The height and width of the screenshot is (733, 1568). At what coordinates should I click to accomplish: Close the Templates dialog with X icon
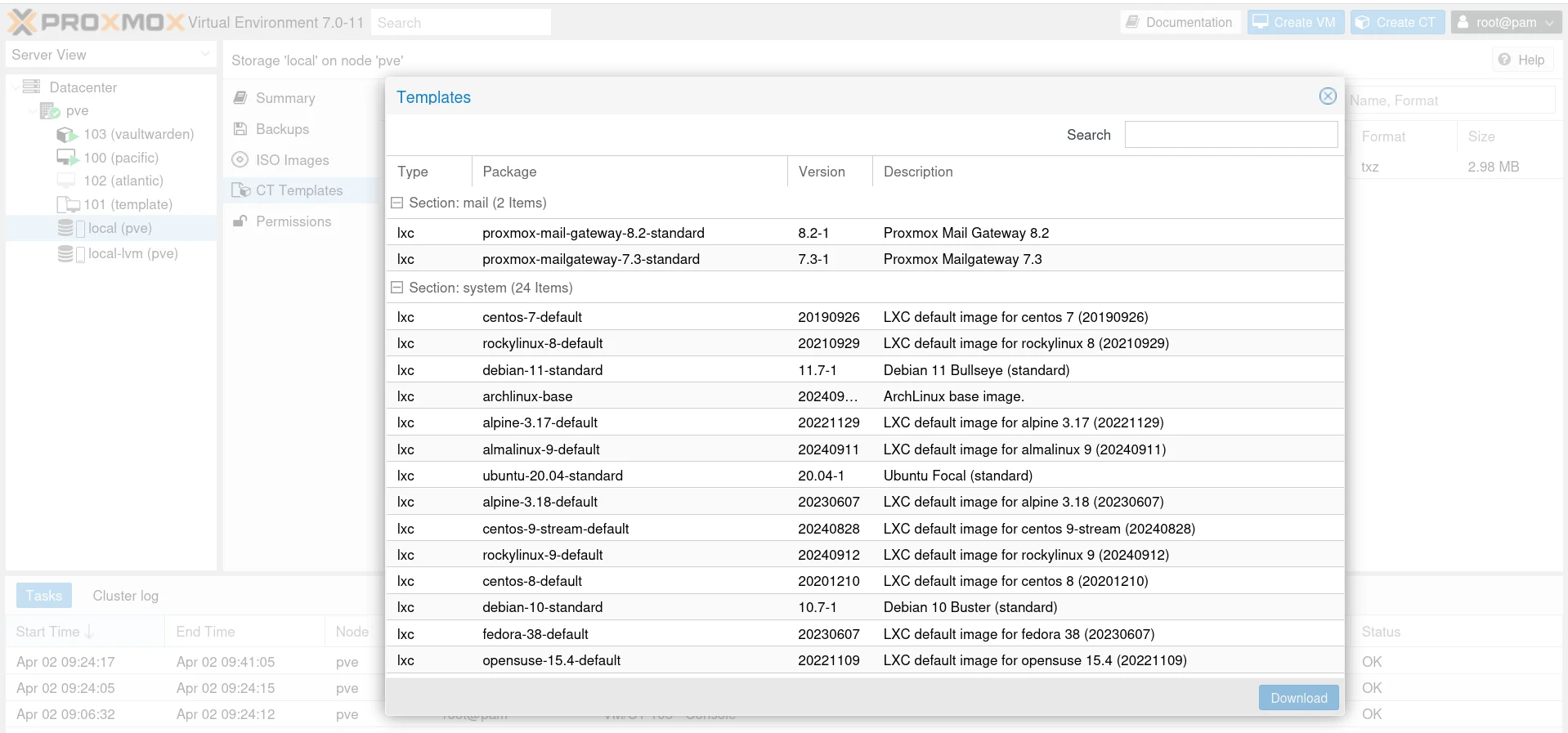pyautogui.click(x=1328, y=96)
